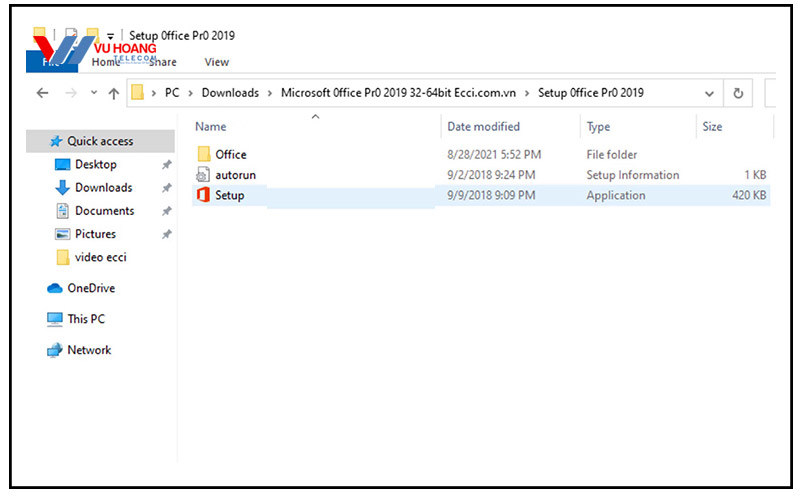This screenshot has height=500, width=800.
Task: Click the Quick access star icon
Action: [56, 141]
